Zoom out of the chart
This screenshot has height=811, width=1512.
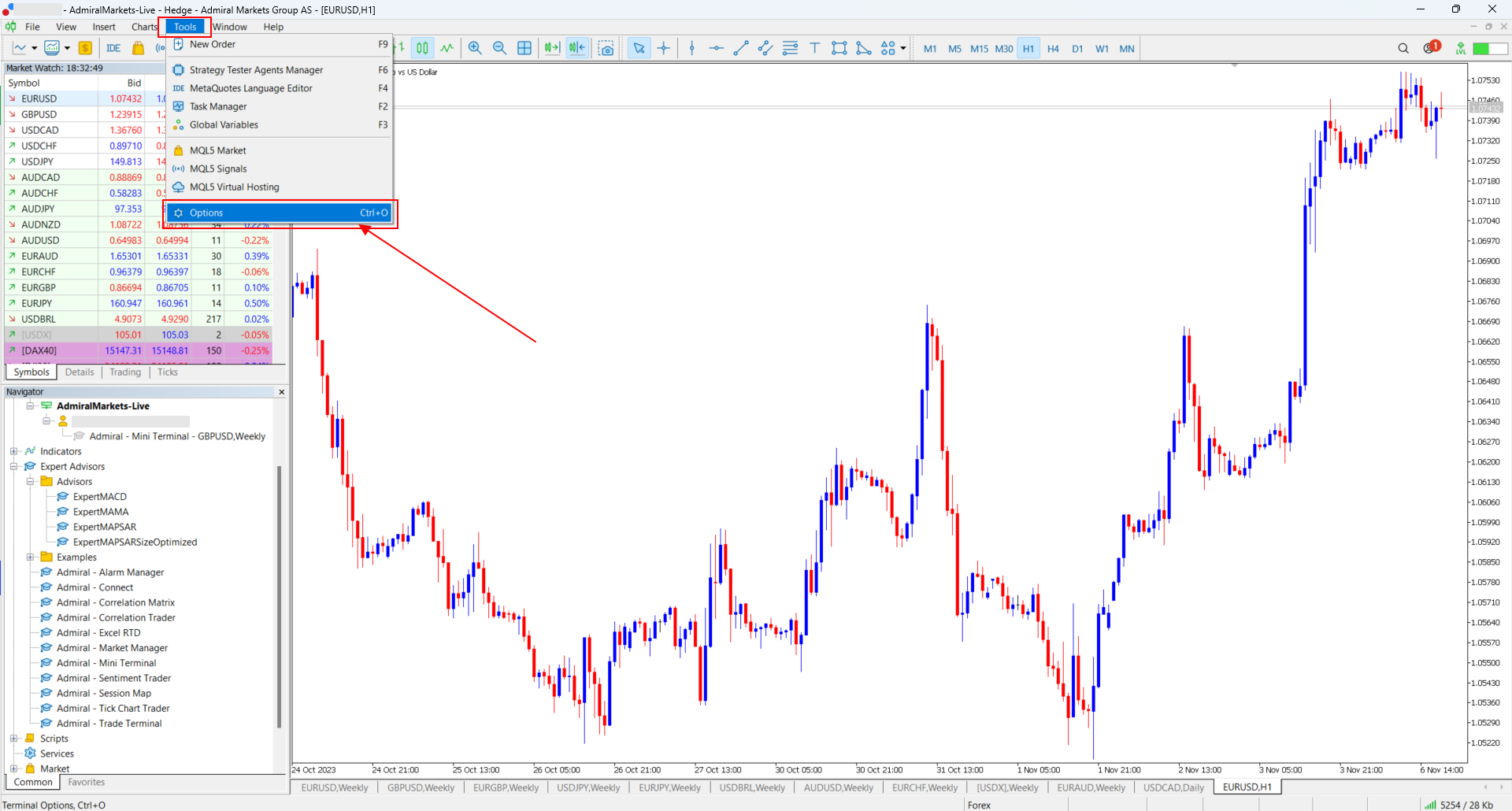pos(499,48)
